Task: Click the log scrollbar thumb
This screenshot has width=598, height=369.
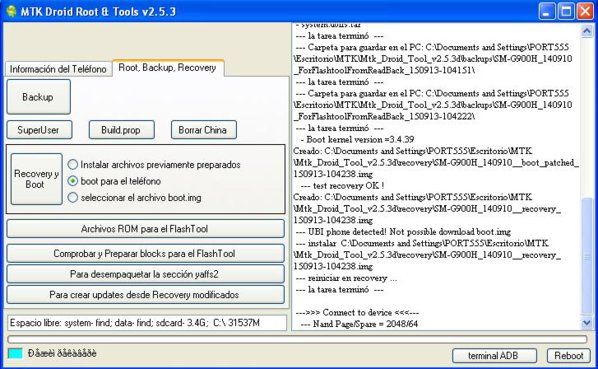Action: coord(586,257)
